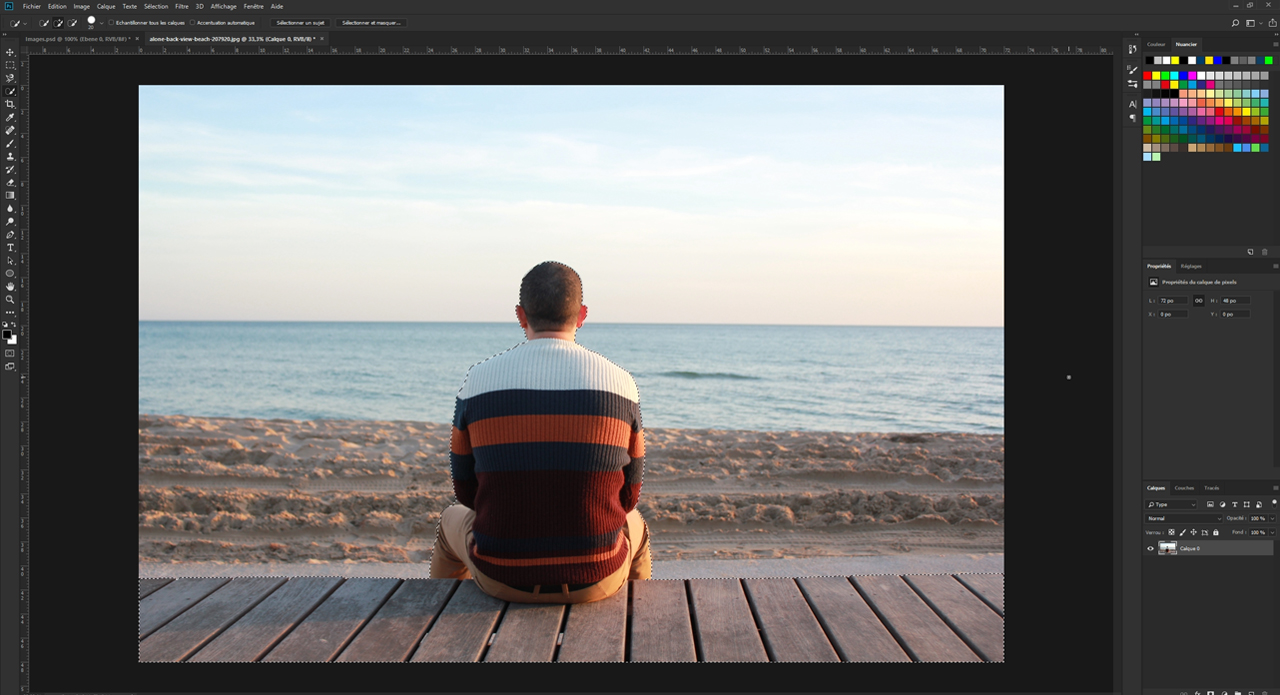The image size is (1280, 695).
Task: Click Sélectionner et masquer button
Action: 371,23
